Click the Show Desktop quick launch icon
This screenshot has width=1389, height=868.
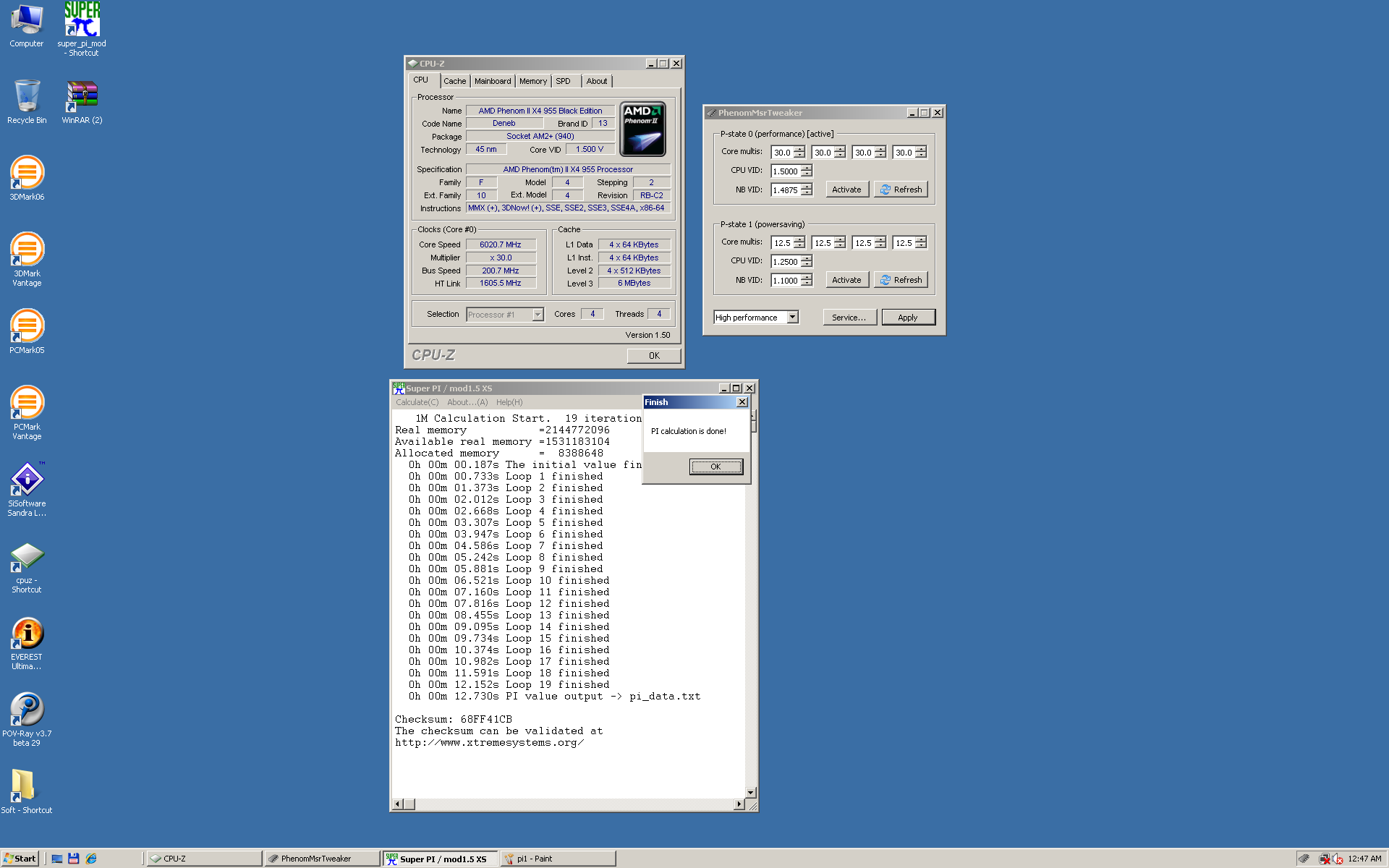click(57, 859)
